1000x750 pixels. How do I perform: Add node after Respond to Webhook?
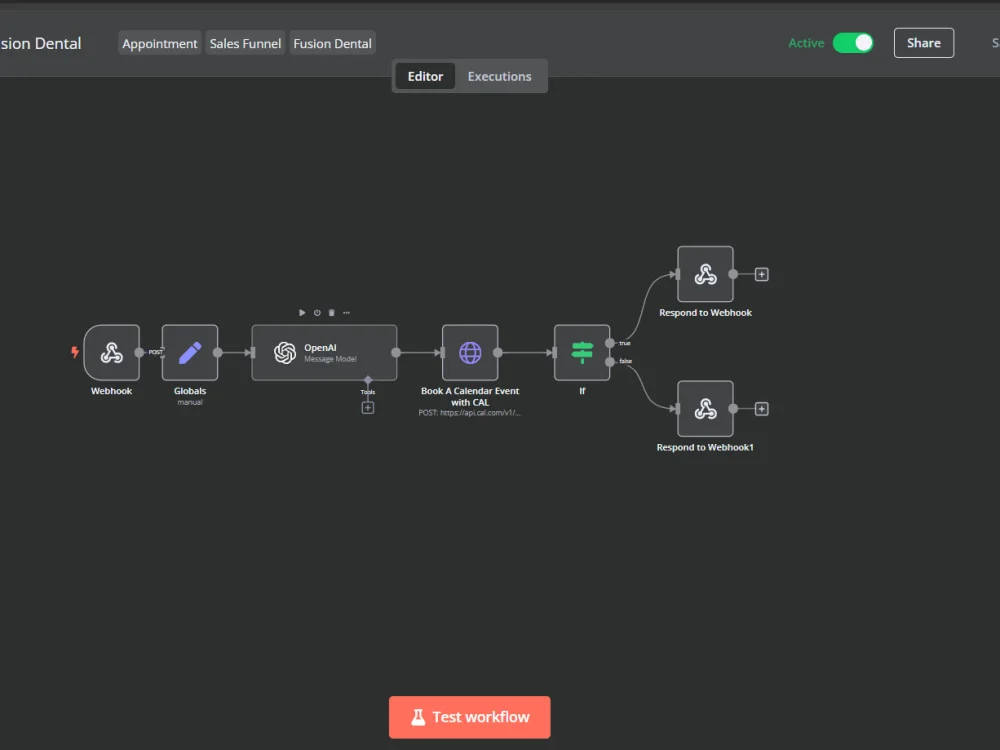[761, 274]
